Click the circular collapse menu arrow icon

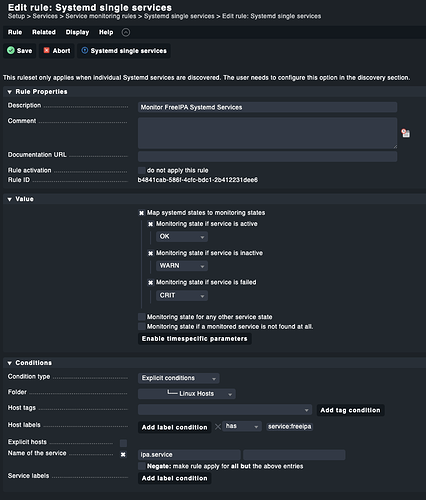point(126,32)
